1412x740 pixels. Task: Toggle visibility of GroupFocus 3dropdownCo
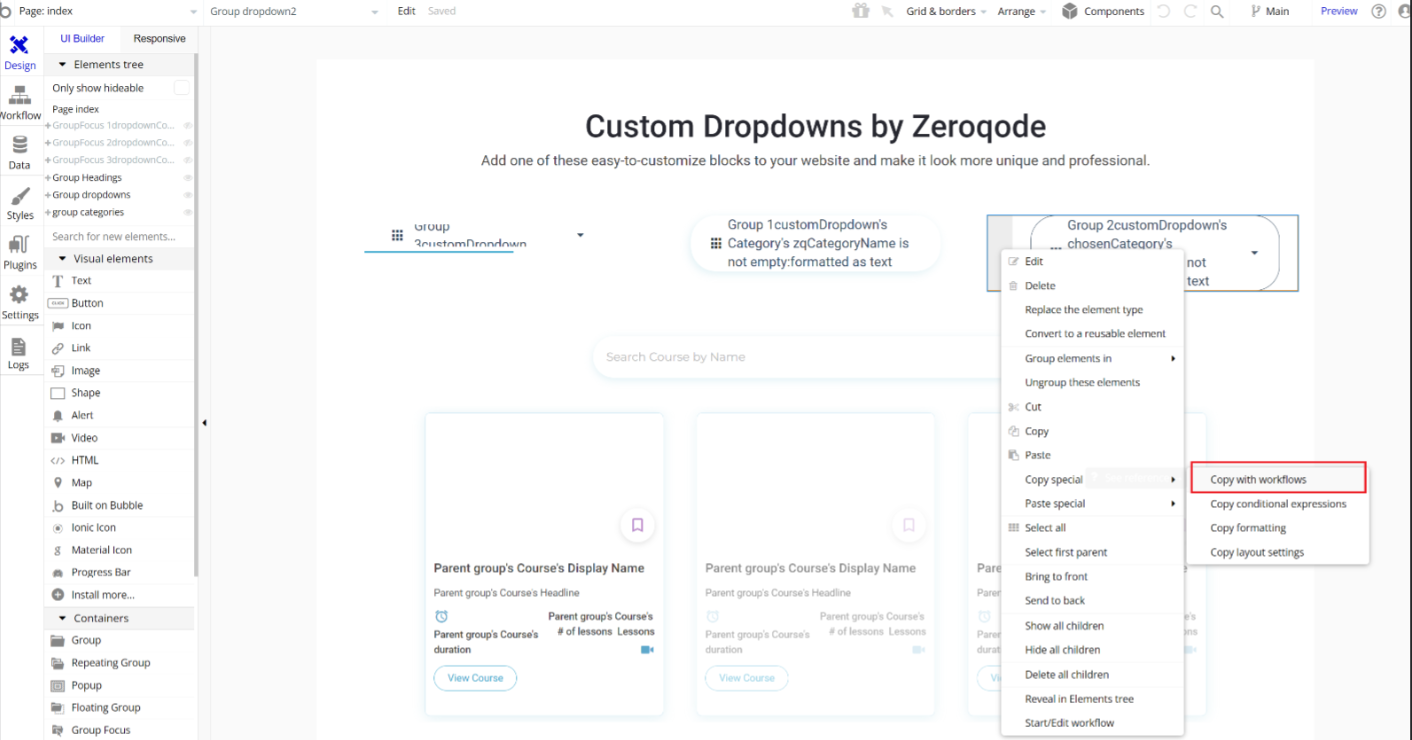point(187,160)
